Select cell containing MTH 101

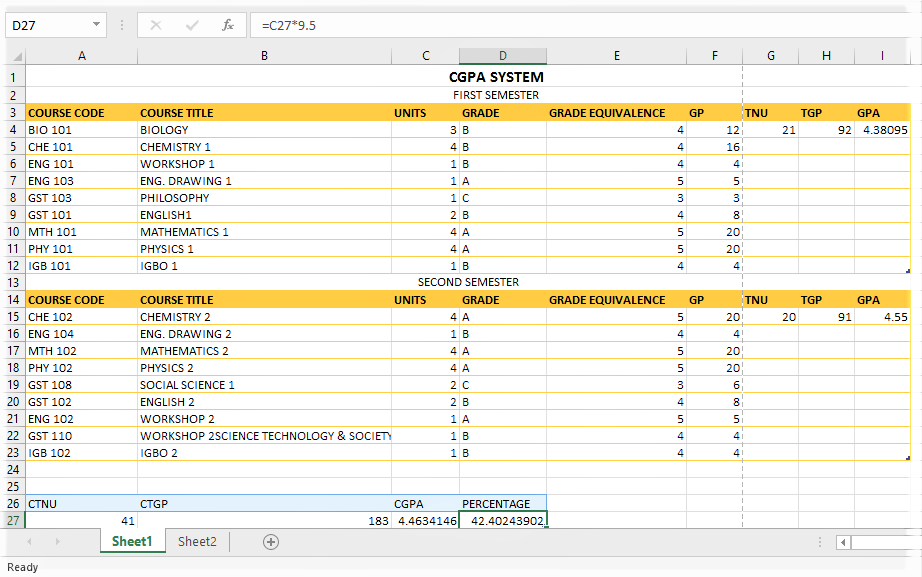click(82, 232)
